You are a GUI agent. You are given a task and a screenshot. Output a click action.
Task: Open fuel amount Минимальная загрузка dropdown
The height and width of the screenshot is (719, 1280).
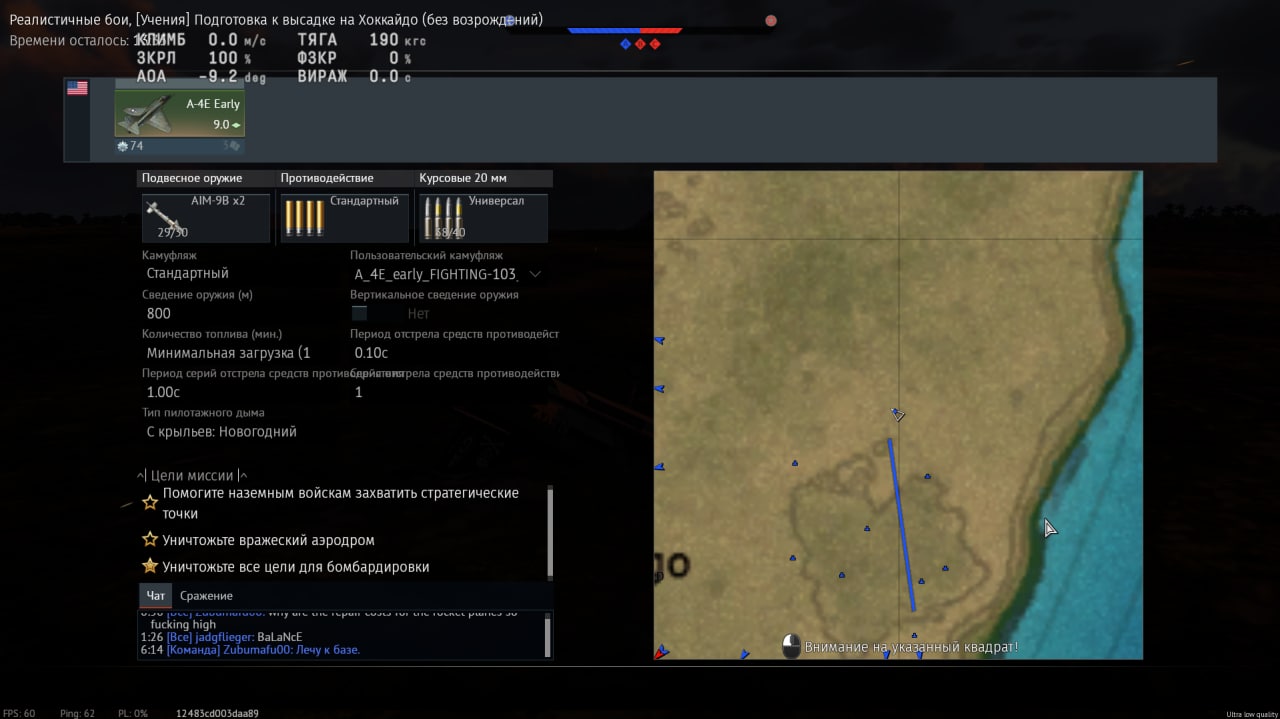(x=240, y=353)
